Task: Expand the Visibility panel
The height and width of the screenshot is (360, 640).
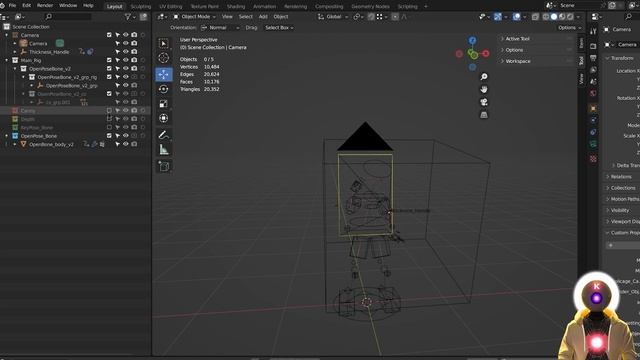Action: pyautogui.click(x=620, y=210)
